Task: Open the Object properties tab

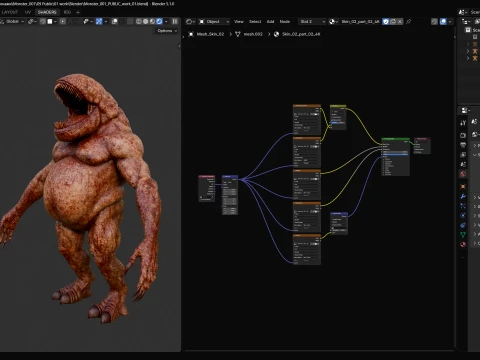Action: pyautogui.click(x=463, y=186)
